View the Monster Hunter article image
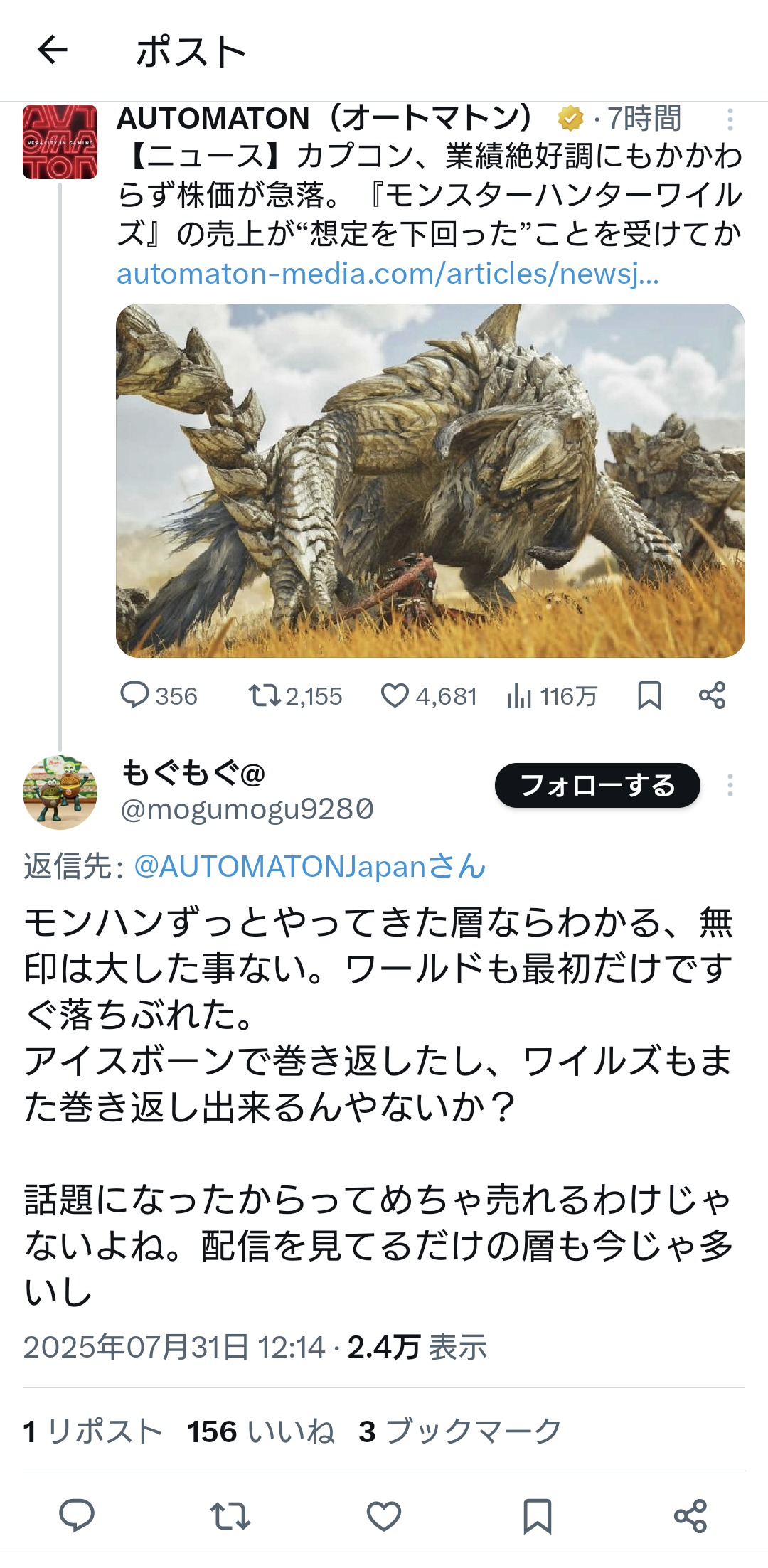The image size is (768, 1568). [x=430, y=481]
